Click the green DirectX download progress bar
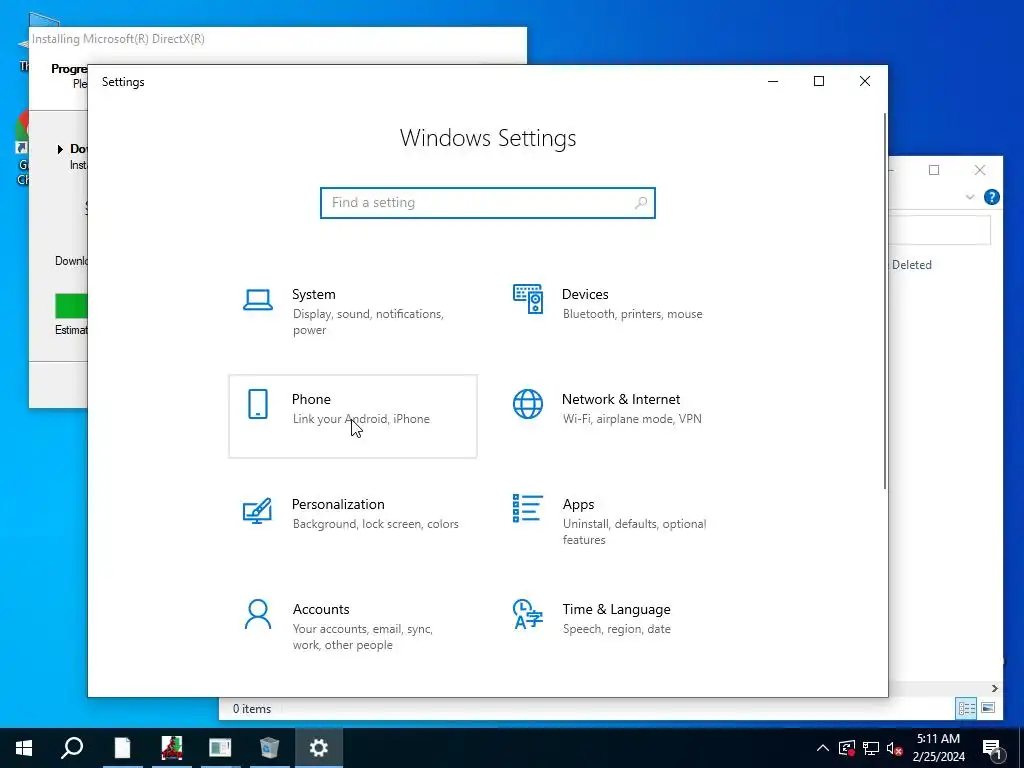Screen dimensions: 1024x768 coord(71,306)
